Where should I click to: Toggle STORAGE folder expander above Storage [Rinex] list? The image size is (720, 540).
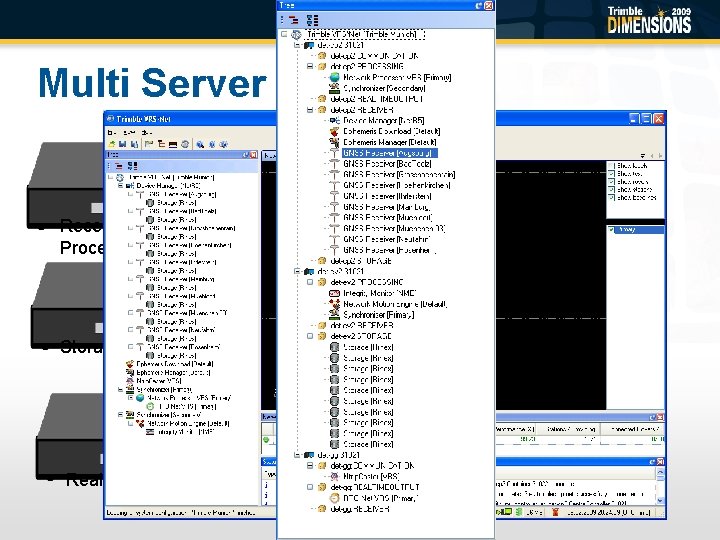tap(310, 336)
